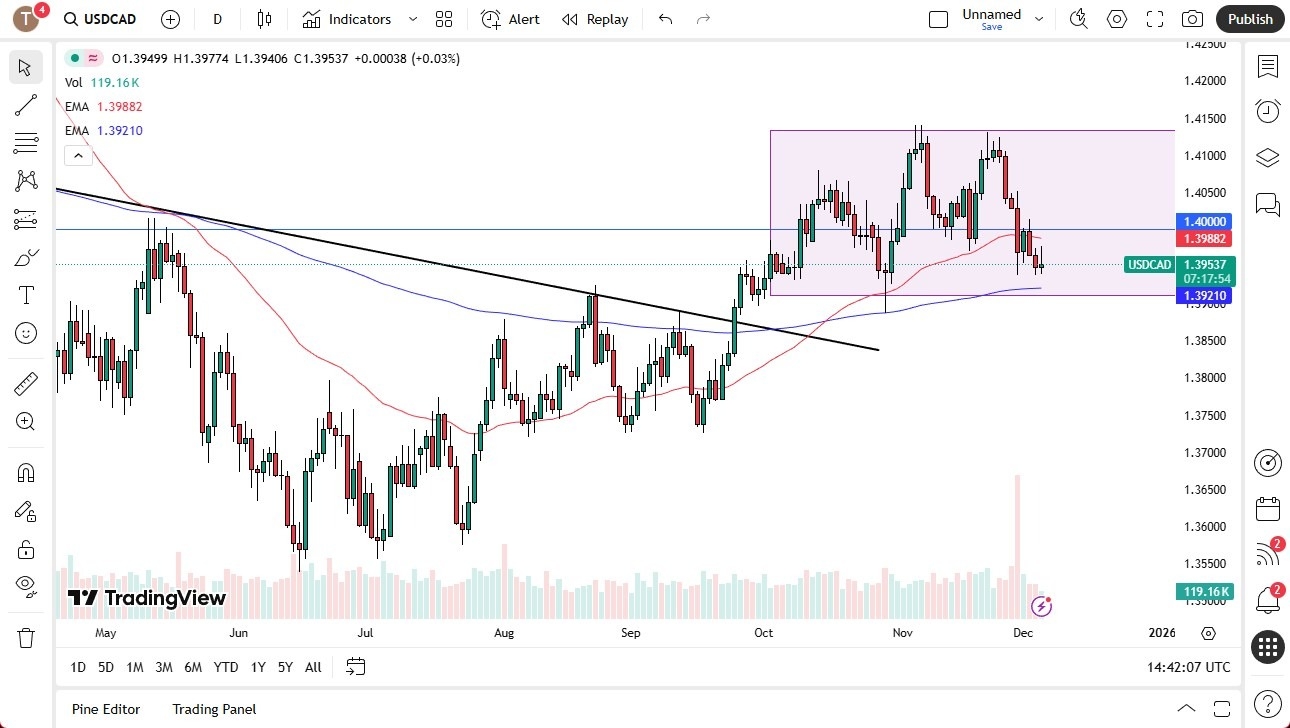Toggle Magnet mode in the drawing toolbar
This screenshot has width=1290, height=728.
coord(25,472)
